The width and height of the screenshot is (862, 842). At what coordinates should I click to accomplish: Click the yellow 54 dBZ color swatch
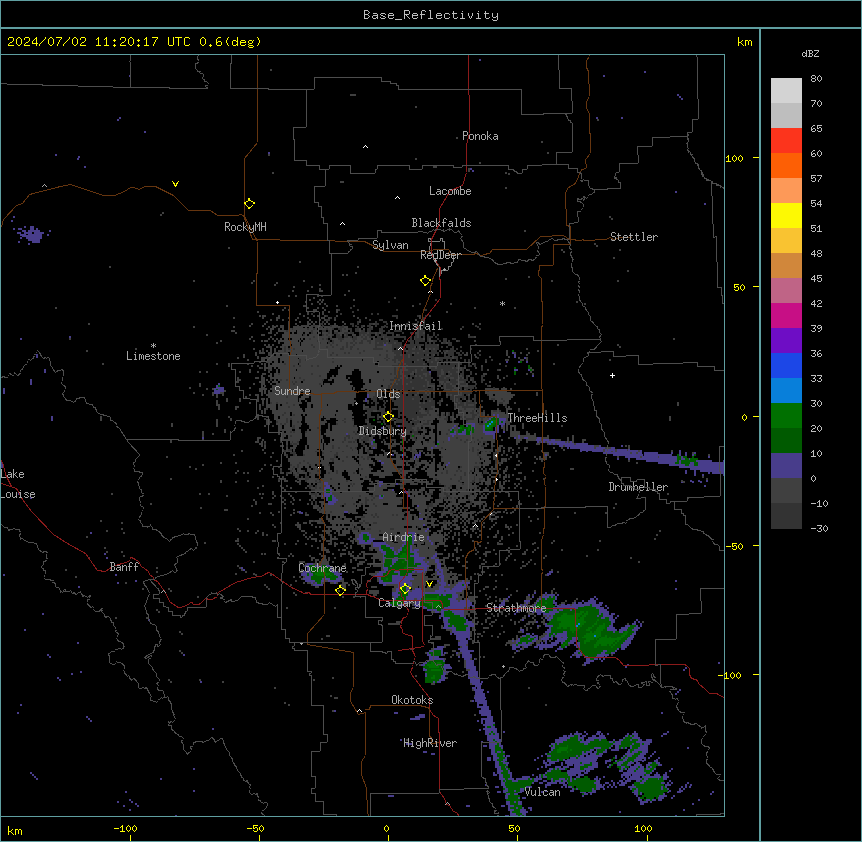786,215
